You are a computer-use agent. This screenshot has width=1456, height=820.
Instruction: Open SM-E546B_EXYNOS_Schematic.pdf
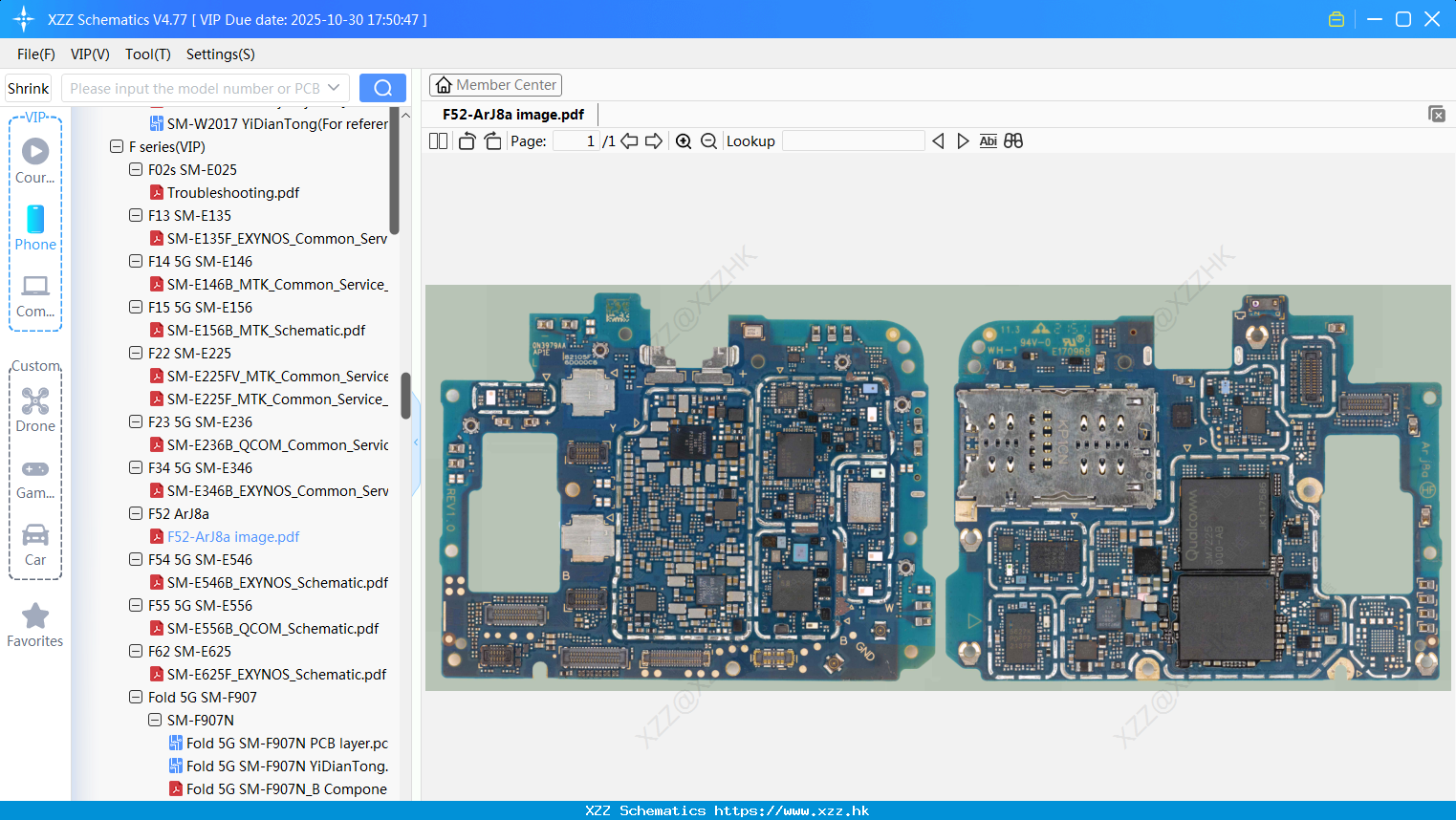click(x=277, y=583)
